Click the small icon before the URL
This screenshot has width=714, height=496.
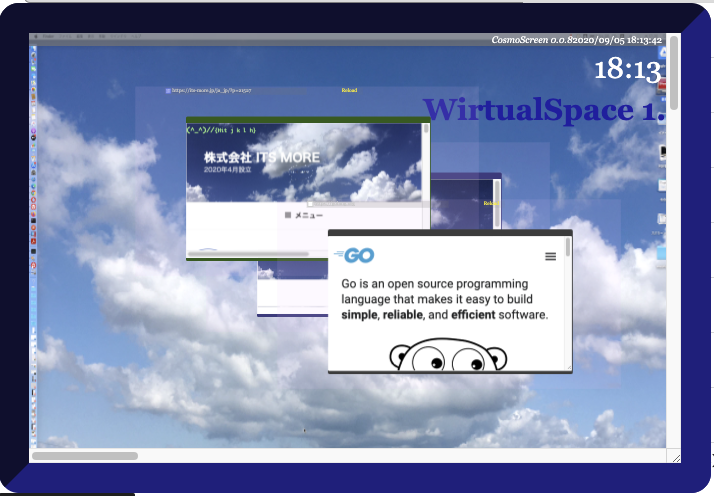(168, 90)
